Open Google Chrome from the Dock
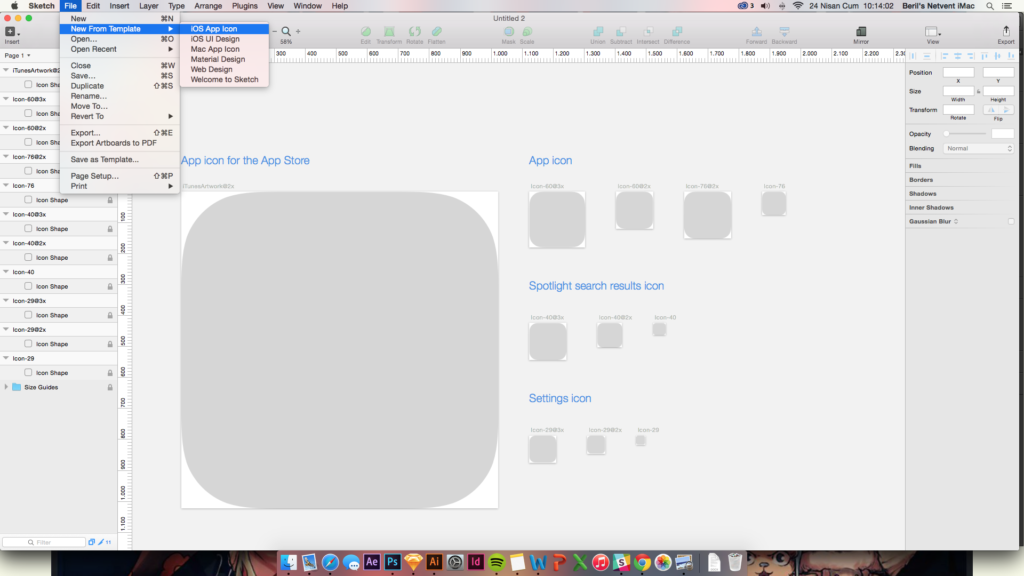The height and width of the screenshot is (576, 1024). click(x=642, y=562)
